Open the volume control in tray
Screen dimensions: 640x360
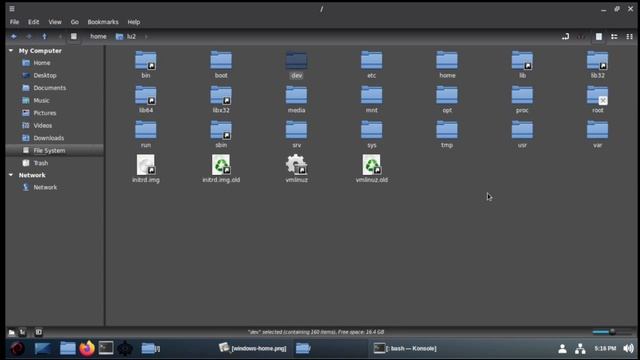click(629, 348)
